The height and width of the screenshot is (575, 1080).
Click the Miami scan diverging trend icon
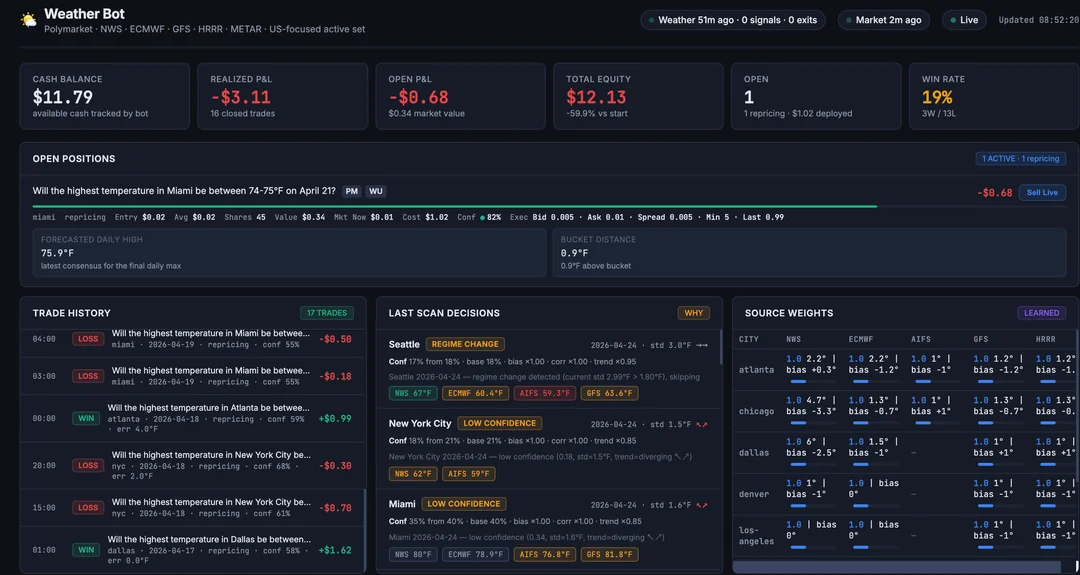click(x=702, y=505)
